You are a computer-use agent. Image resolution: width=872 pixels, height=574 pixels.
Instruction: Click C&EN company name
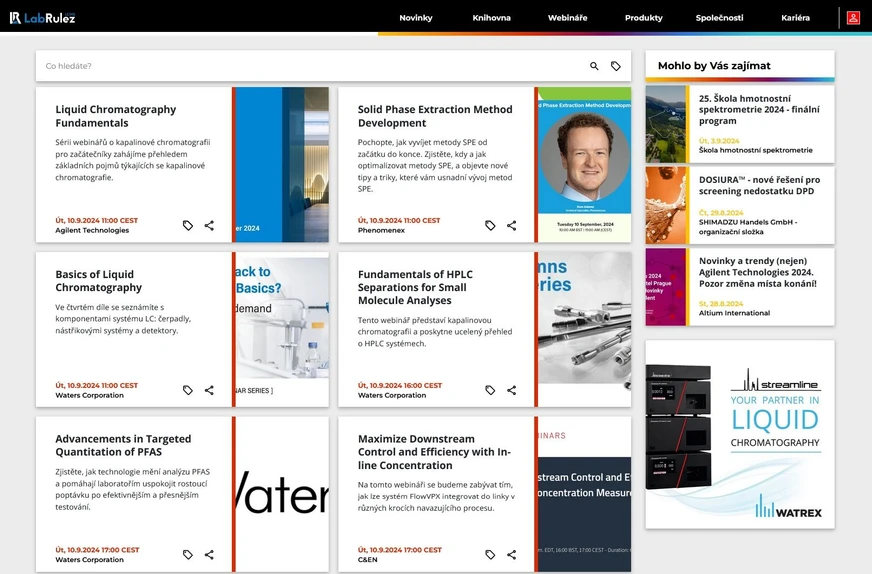[367, 560]
